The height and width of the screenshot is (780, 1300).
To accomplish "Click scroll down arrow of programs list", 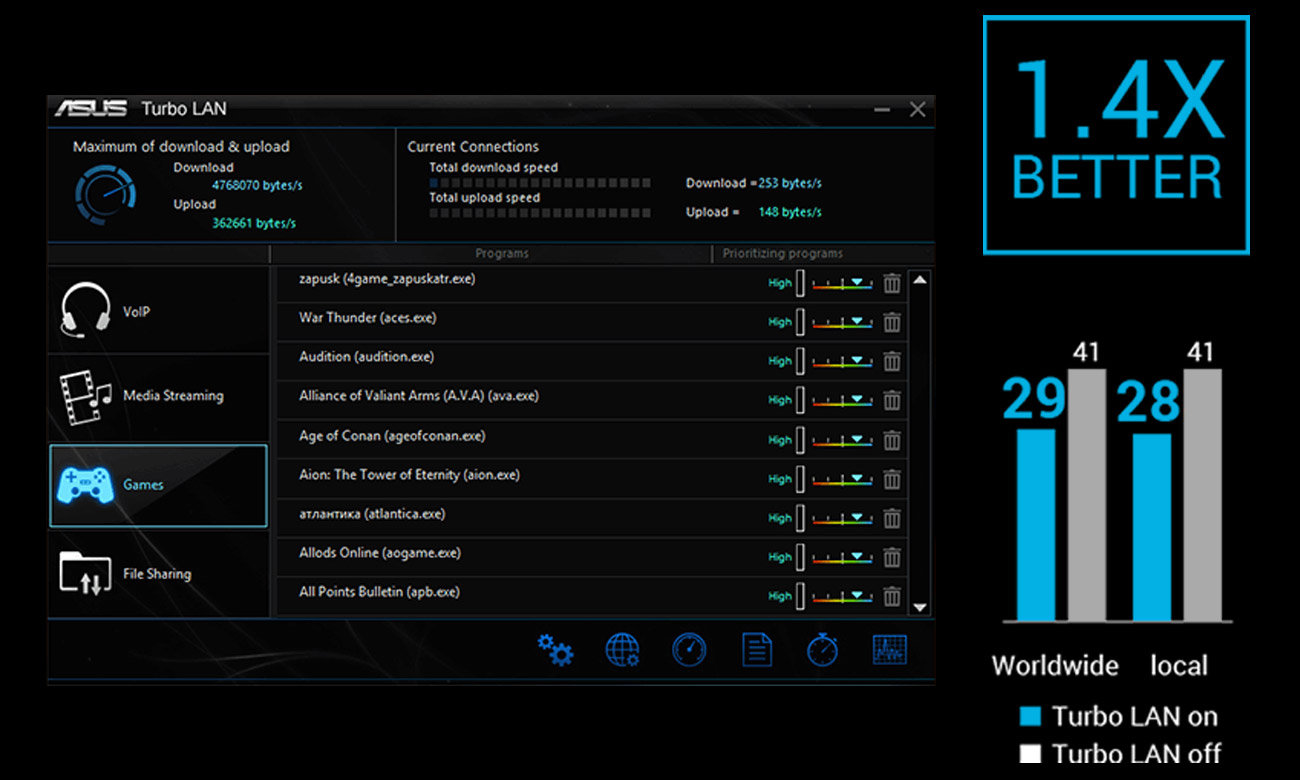I will click(920, 606).
